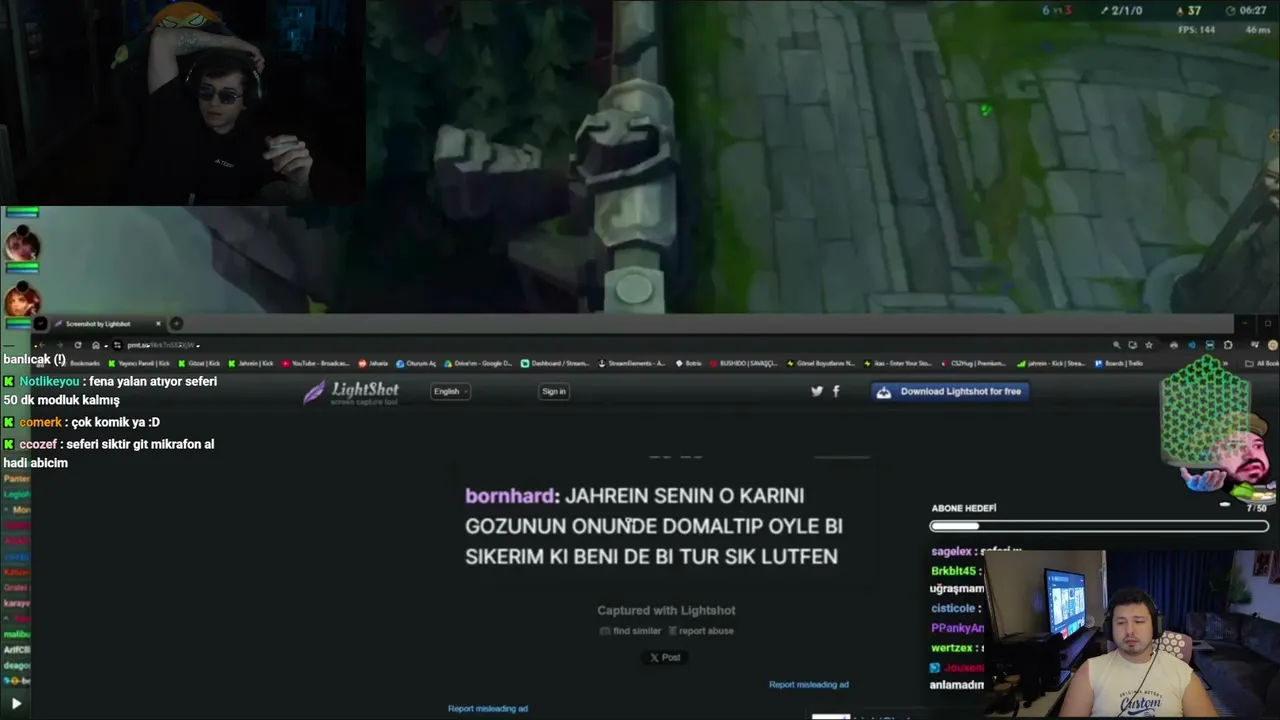Viewport: 1280px width, 720px height.
Task: Go forward using the browser forward arrow
Action: 59,345
